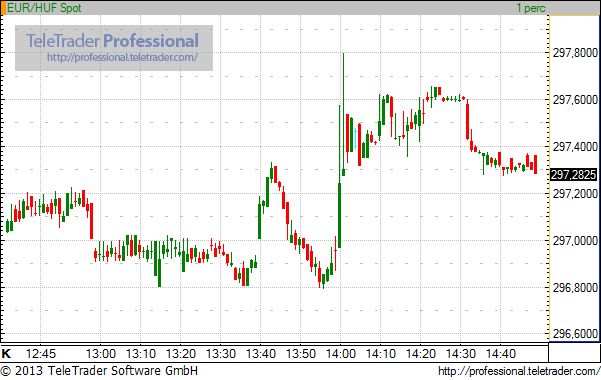Viewport: 601px width, 380px height.
Task: Click the EUR/HUF Spot chart title
Action: click(44, 8)
